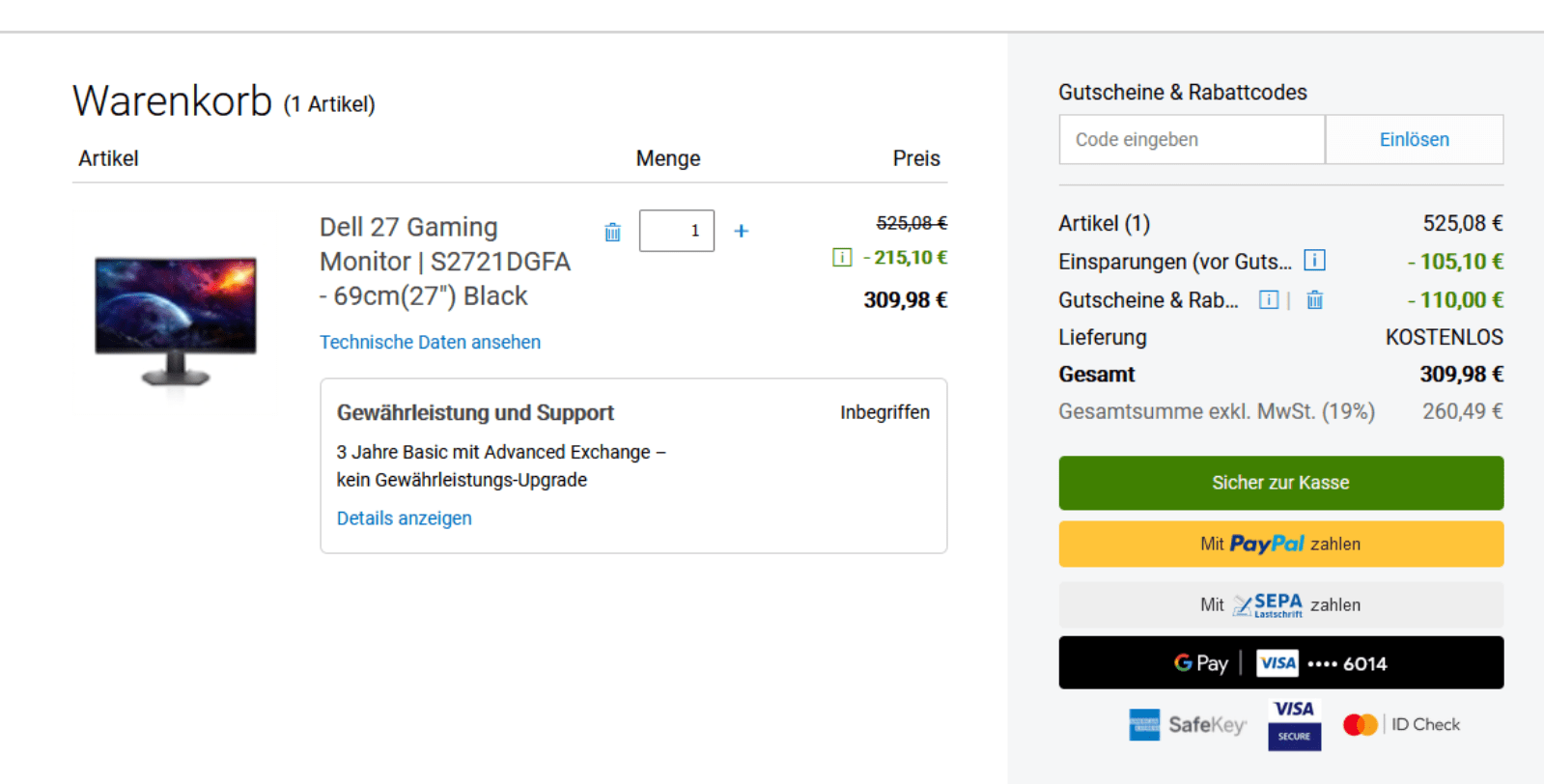
Task: Pay with SEPA Lastschrift button
Action: (x=1280, y=604)
